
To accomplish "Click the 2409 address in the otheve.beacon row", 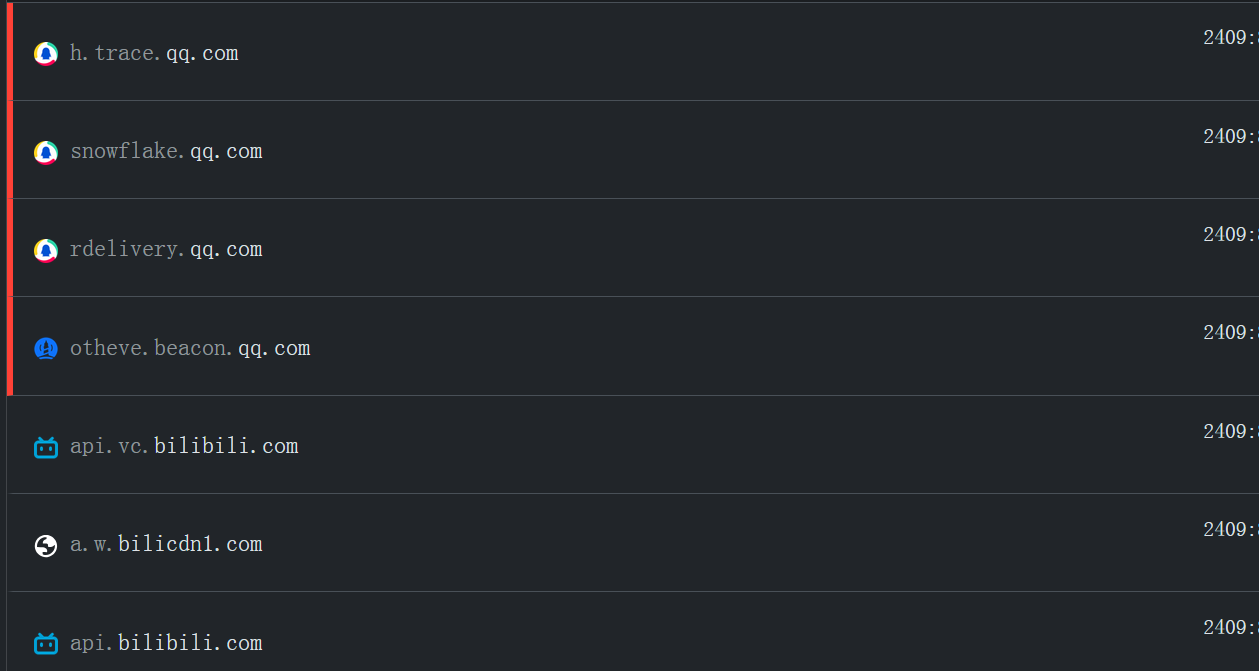I will [1229, 332].
